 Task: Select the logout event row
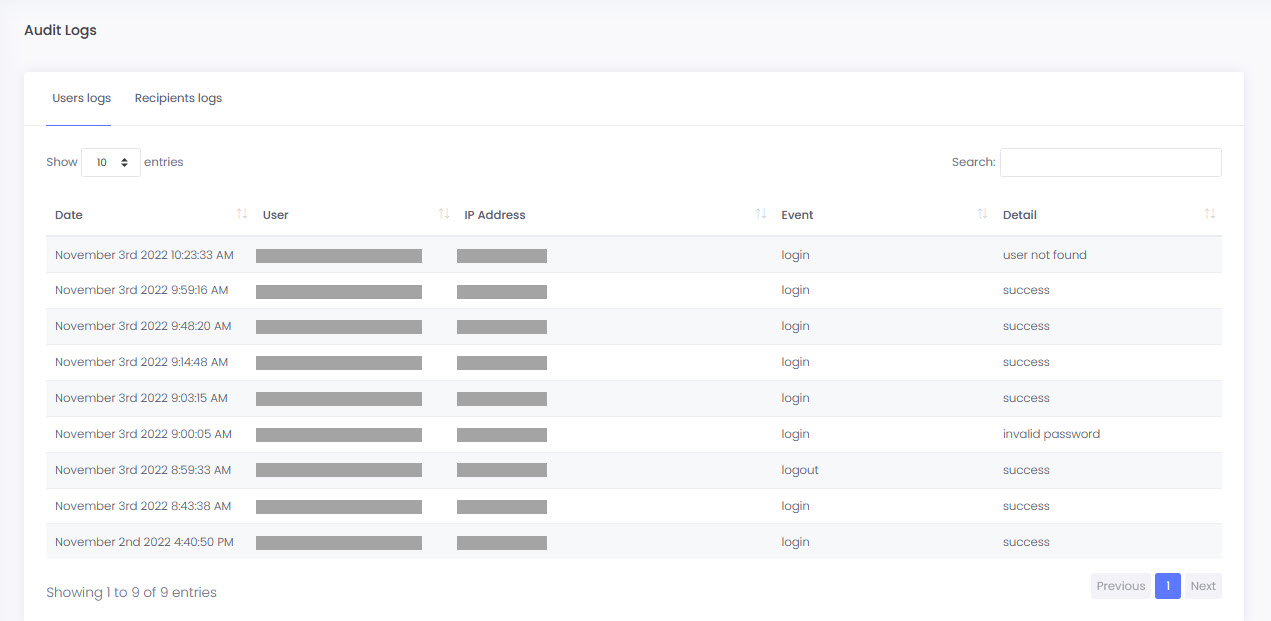[799, 470]
